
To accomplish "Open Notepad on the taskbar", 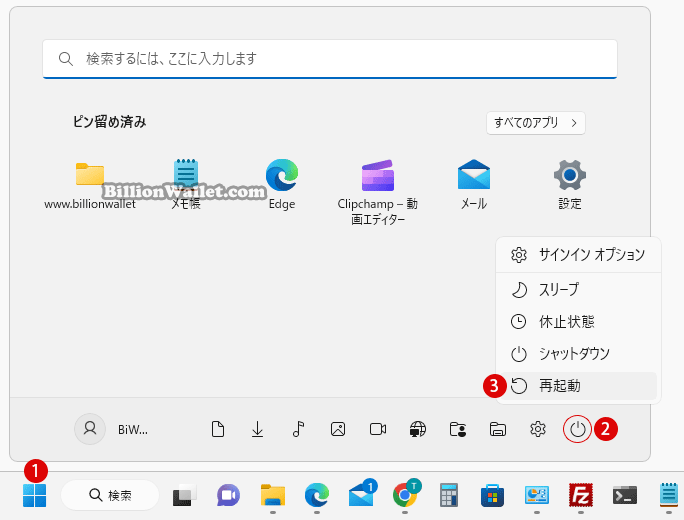I will coord(668,495).
